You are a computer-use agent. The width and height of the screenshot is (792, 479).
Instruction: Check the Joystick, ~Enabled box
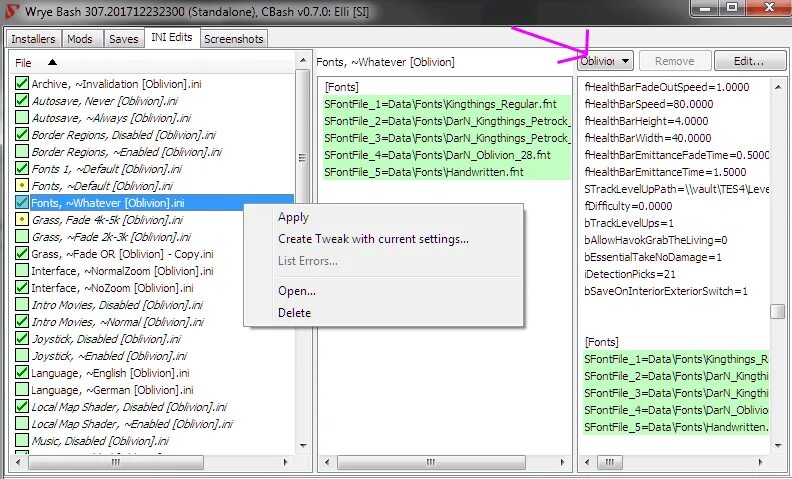point(22,356)
